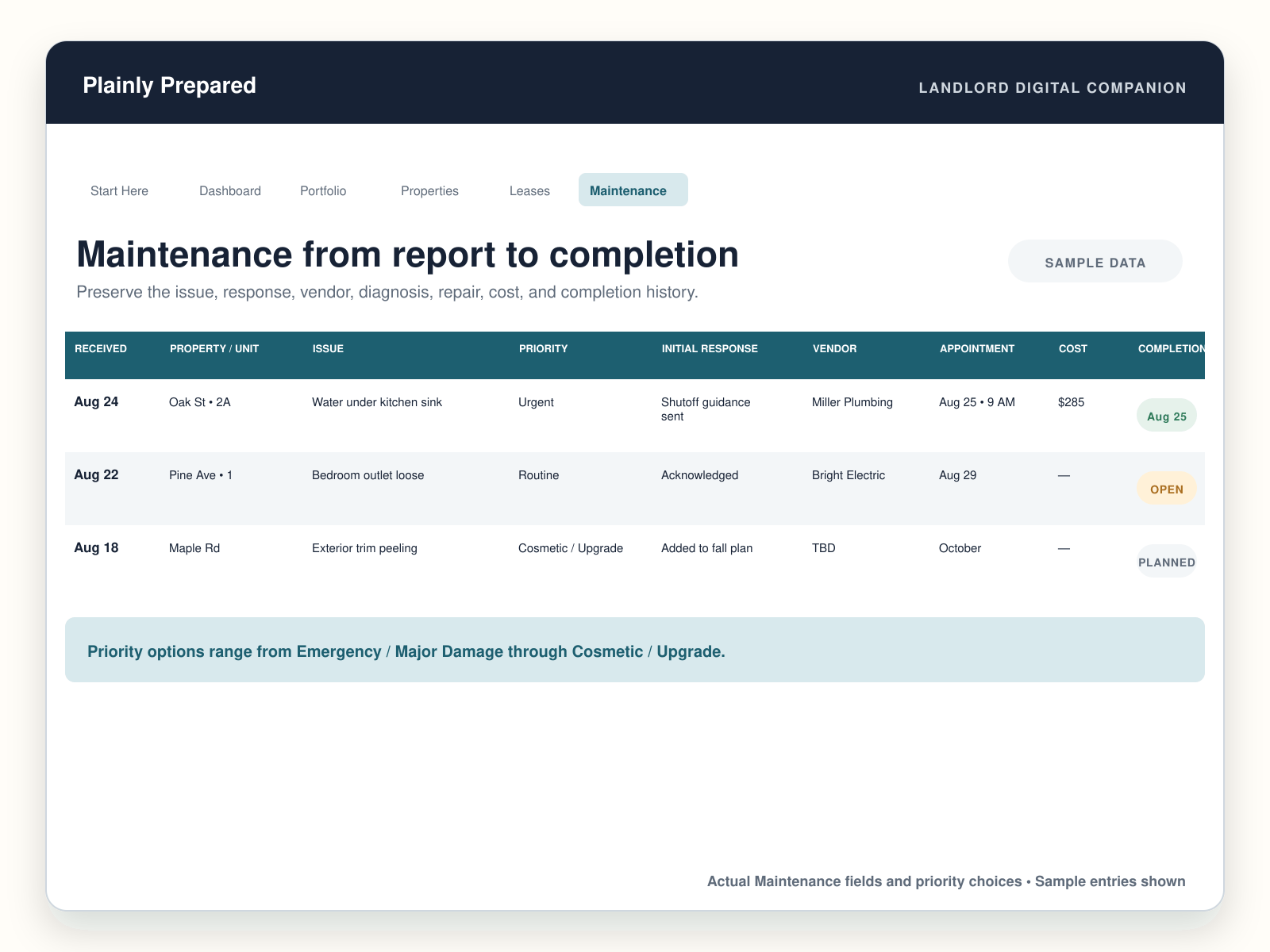Viewport: 1270px width, 952px height.
Task: Click the priority options note banner
Action: [x=635, y=651]
